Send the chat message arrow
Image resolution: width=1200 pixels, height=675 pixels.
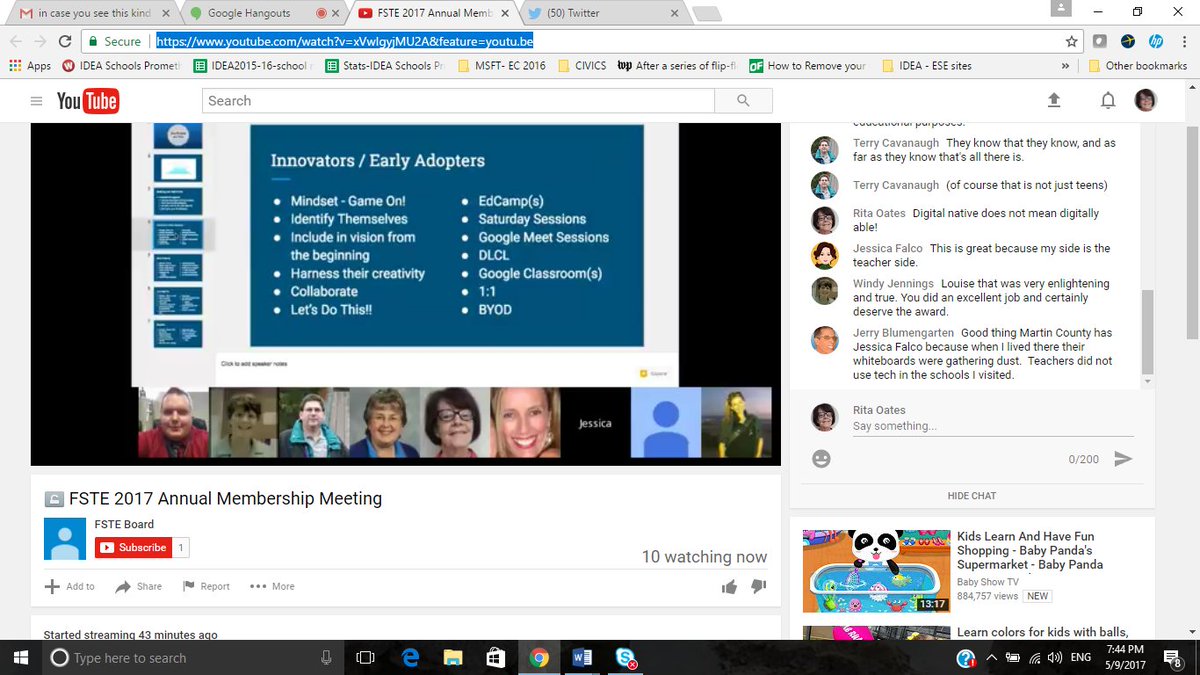tap(1123, 459)
